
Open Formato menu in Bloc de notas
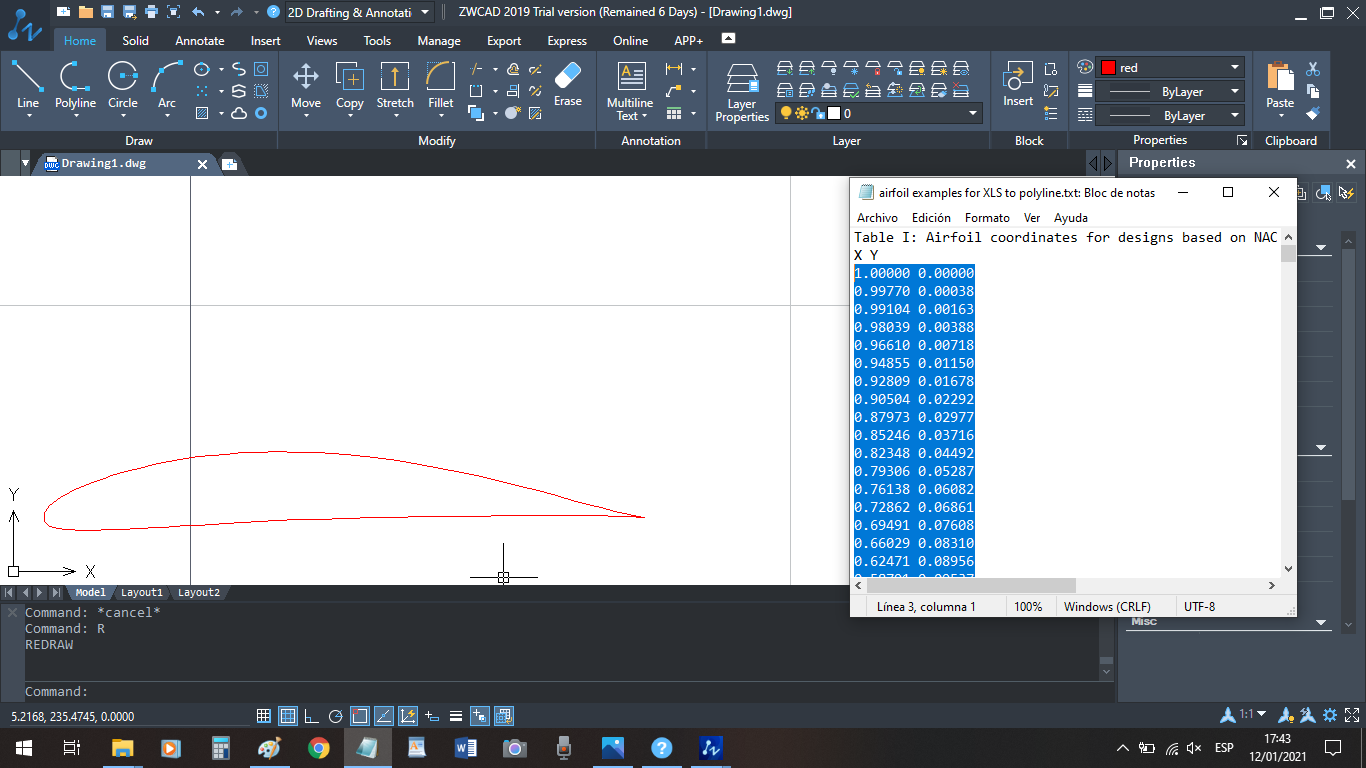(x=987, y=218)
